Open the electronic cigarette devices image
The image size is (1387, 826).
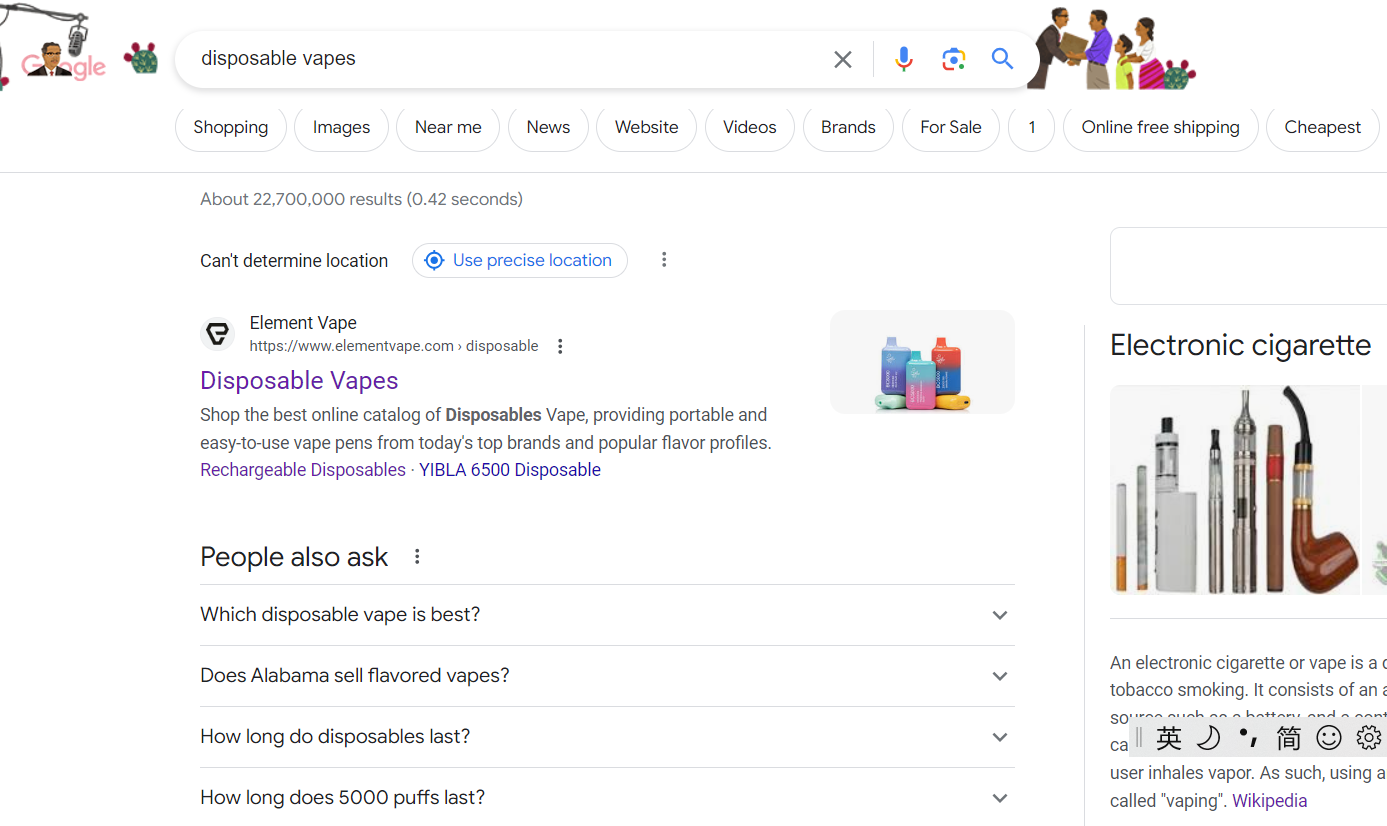(1235, 490)
